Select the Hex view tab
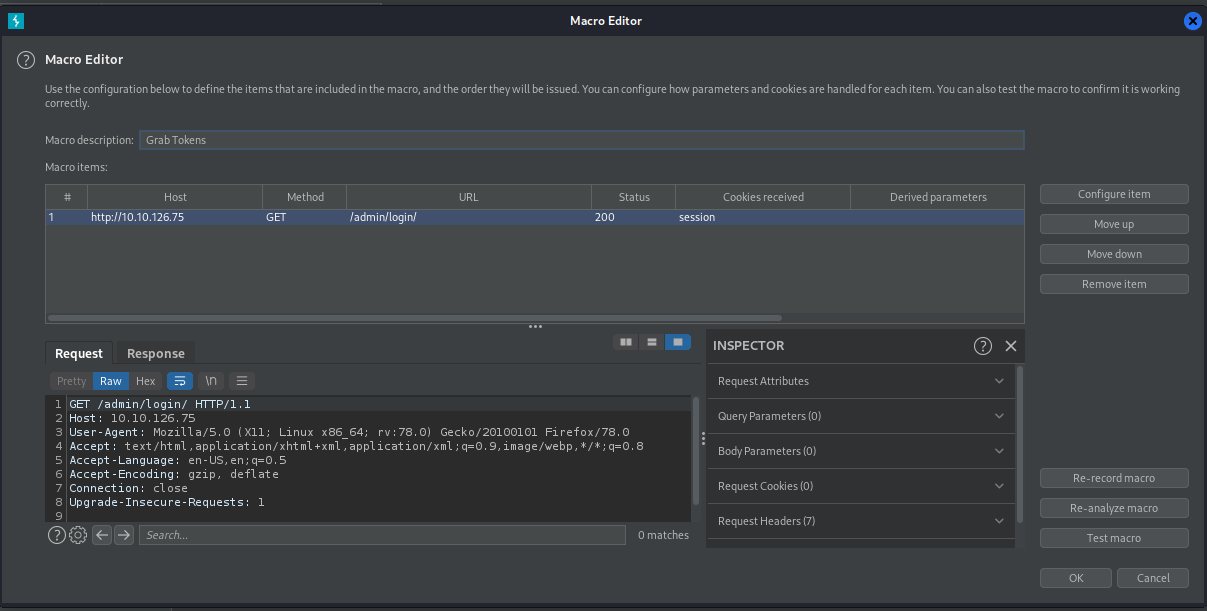The width and height of the screenshot is (1207, 611). pos(146,381)
